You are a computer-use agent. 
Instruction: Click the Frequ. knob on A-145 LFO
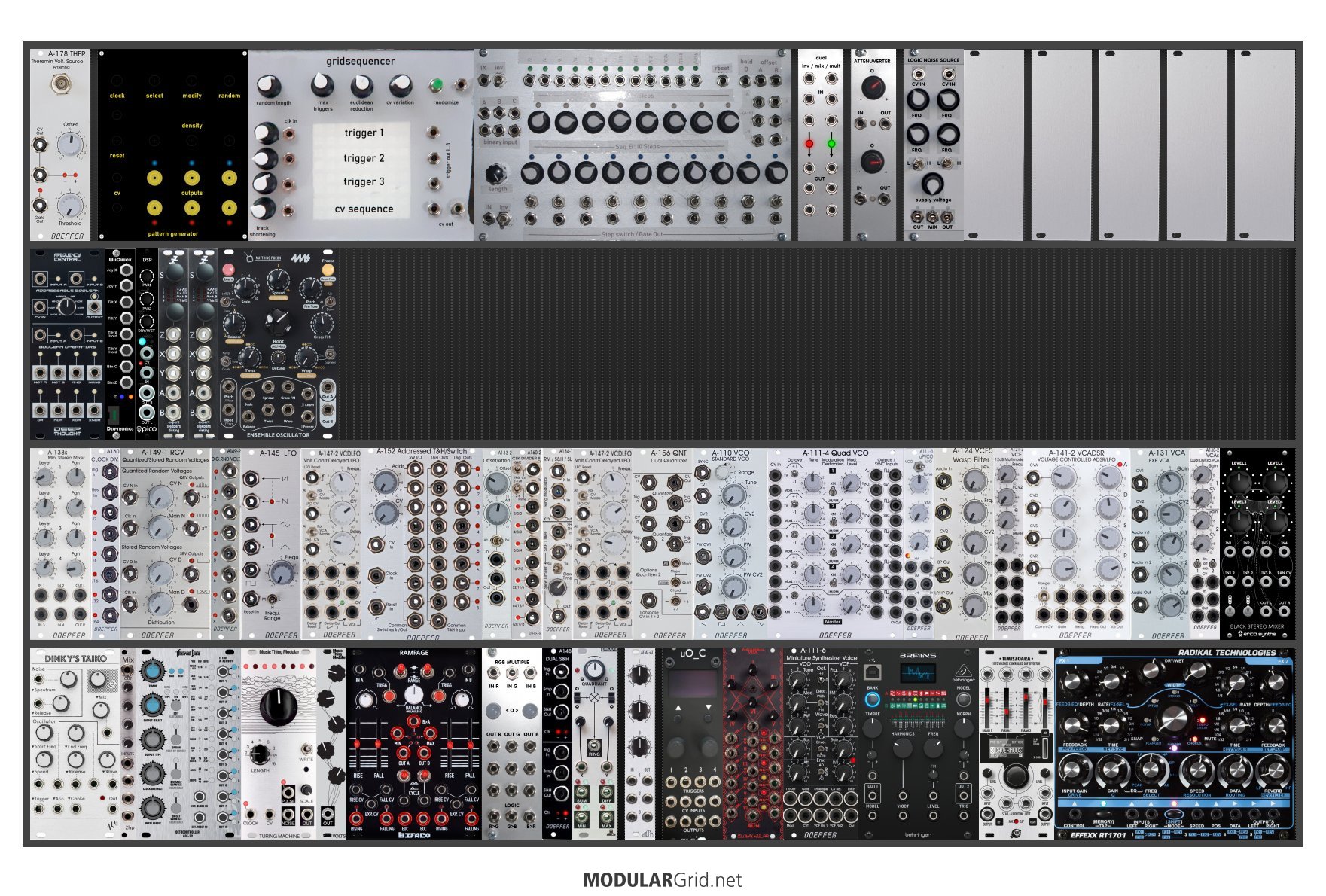click(x=282, y=573)
